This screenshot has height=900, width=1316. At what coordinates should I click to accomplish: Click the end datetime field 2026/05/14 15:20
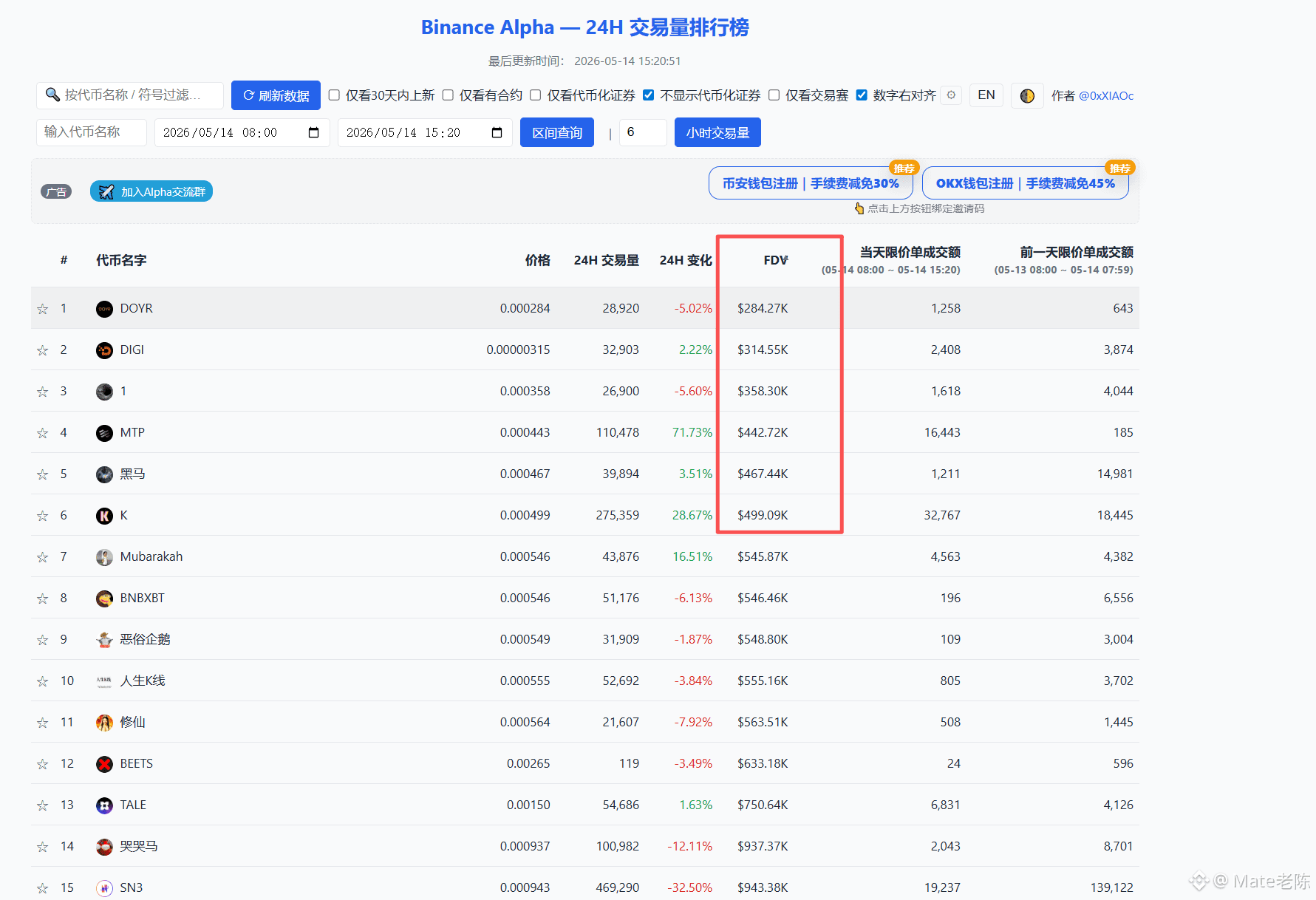[x=425, y=132]
